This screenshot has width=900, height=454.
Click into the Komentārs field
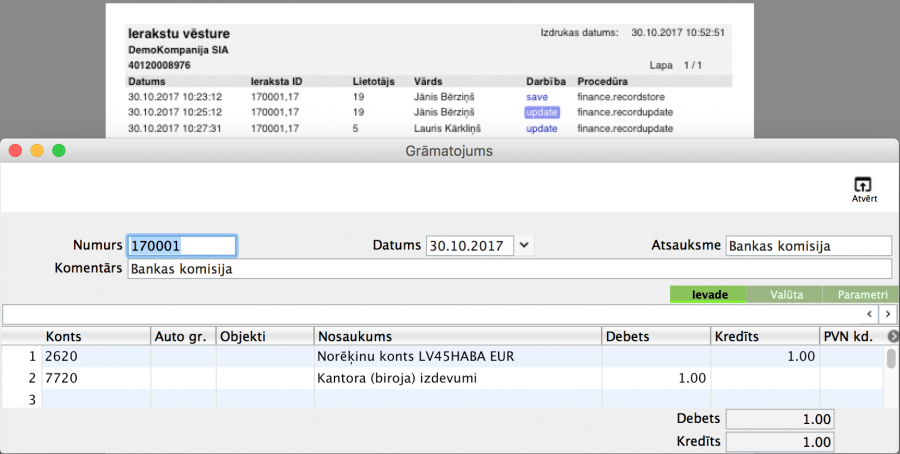point(508,269)
